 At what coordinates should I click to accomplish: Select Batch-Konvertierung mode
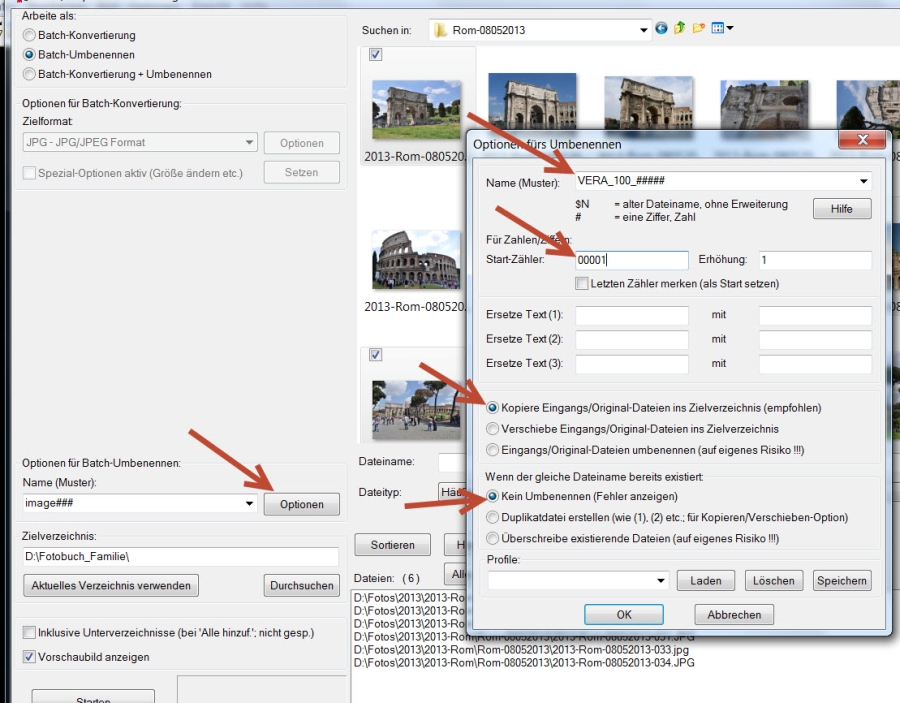tap(29, 35)
